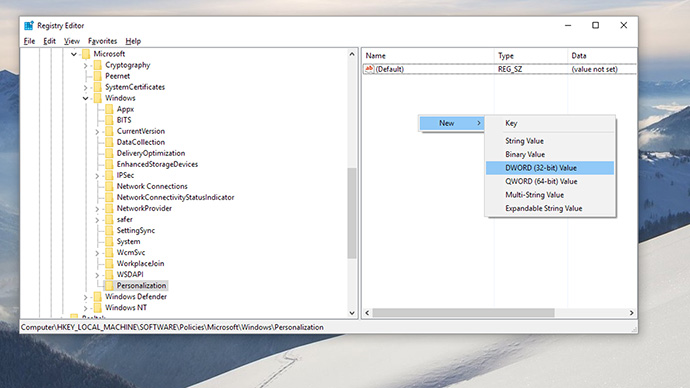
Task: Expand the NetworkProvider key
Action: (x=97, y=209)
